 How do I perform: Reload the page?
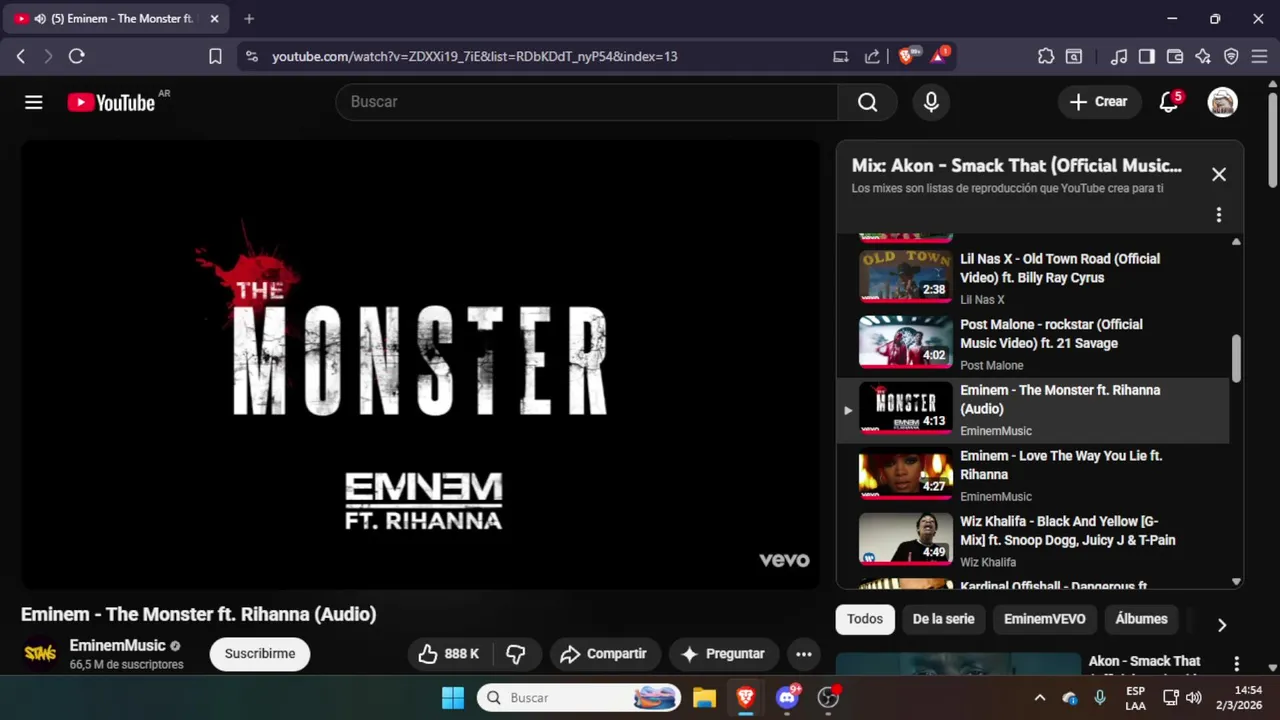click(x=76, y=56)
